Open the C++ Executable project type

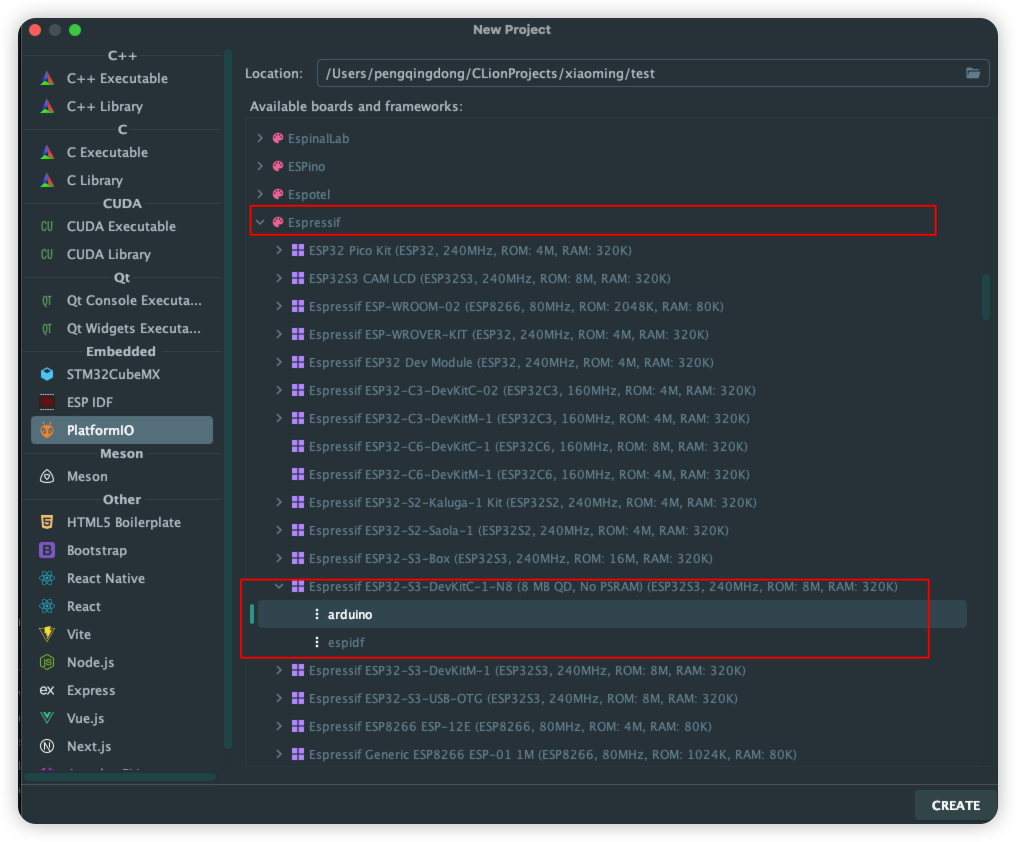coord(116,78)
